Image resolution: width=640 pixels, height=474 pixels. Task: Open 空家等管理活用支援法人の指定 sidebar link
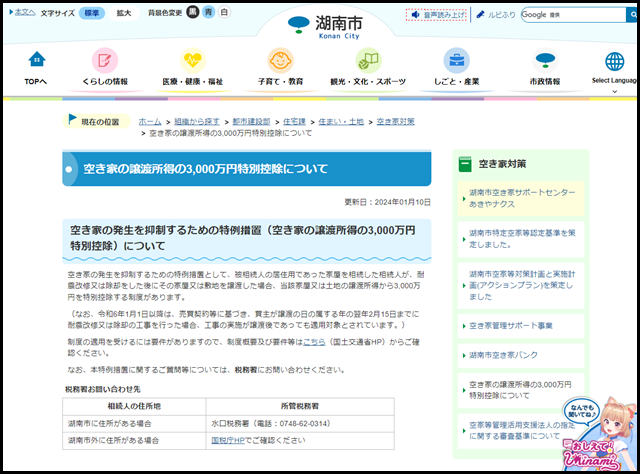pos(521,431)
